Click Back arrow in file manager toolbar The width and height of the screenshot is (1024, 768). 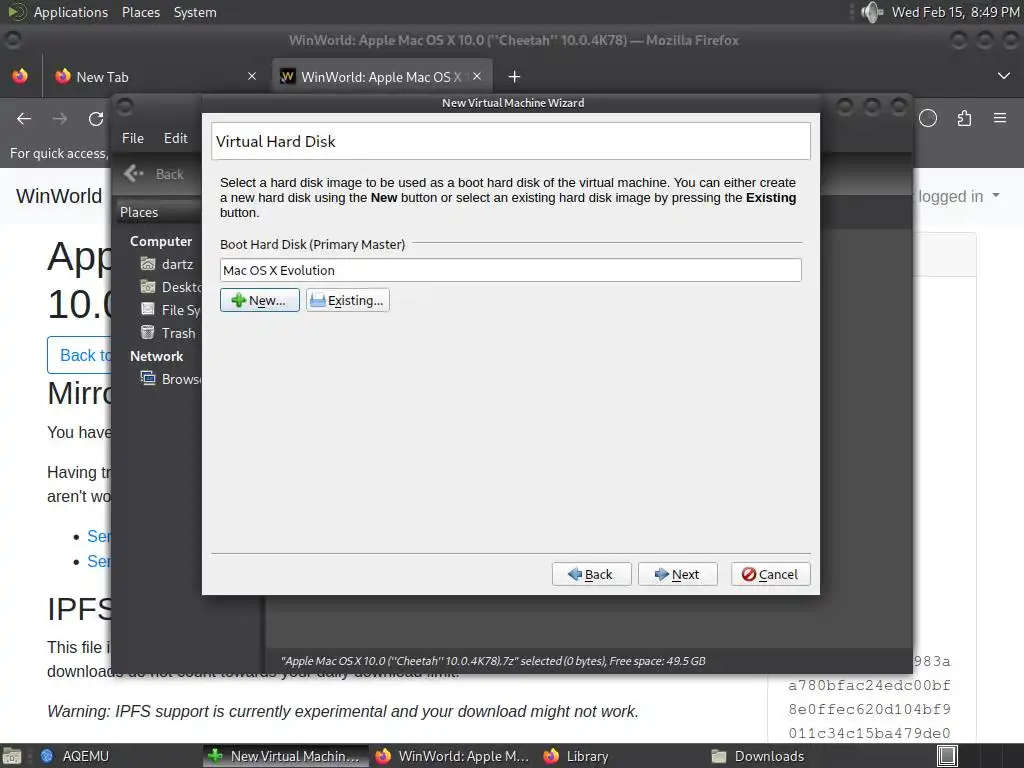135,174
